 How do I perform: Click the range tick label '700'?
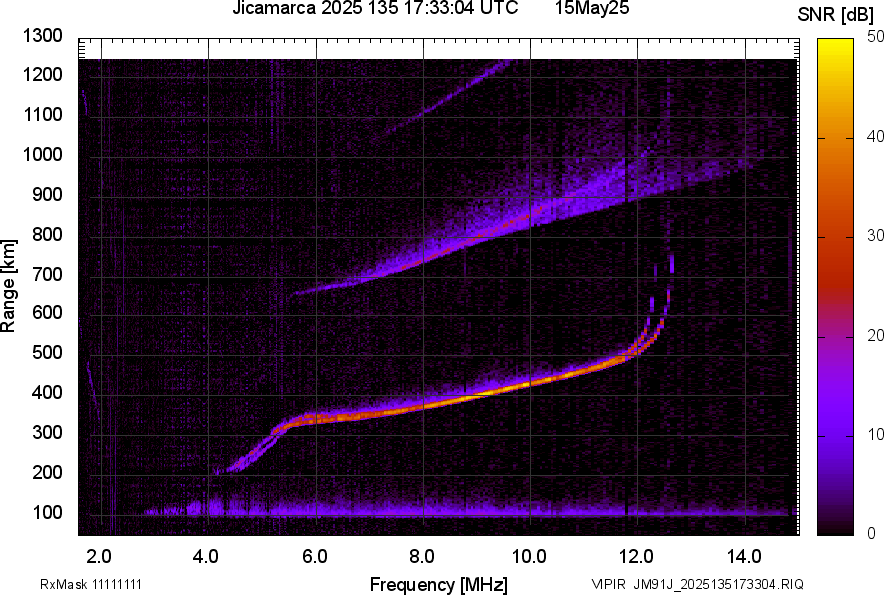pos(47,274)
